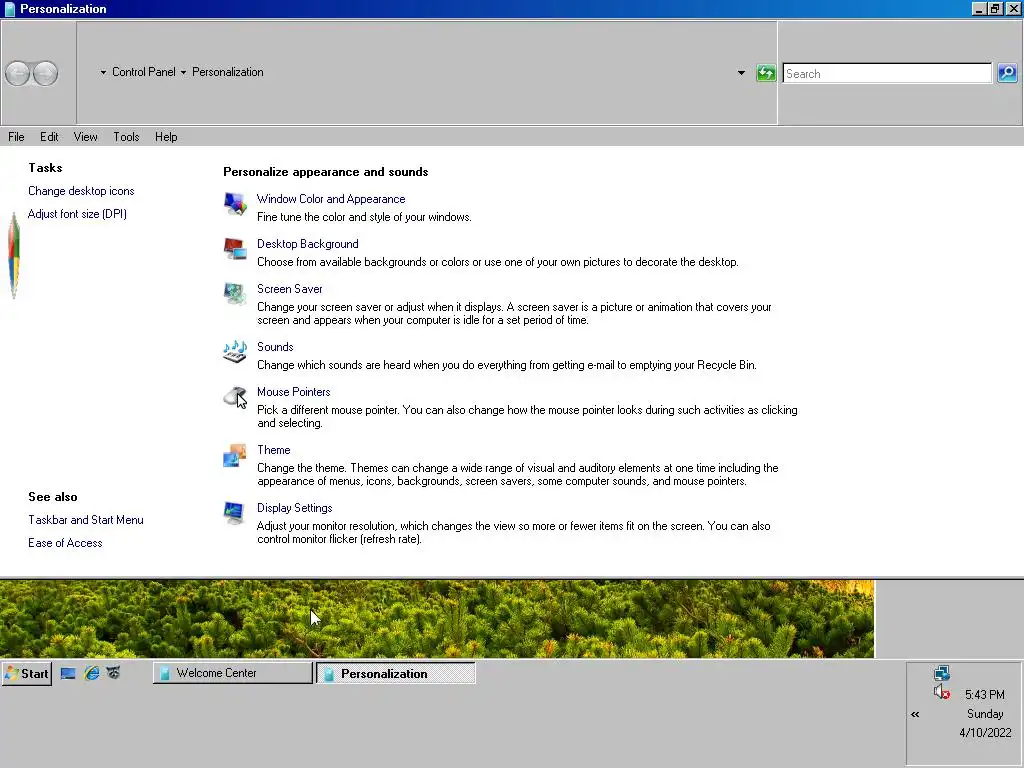Click the search magnifier button

[1008, 72]
